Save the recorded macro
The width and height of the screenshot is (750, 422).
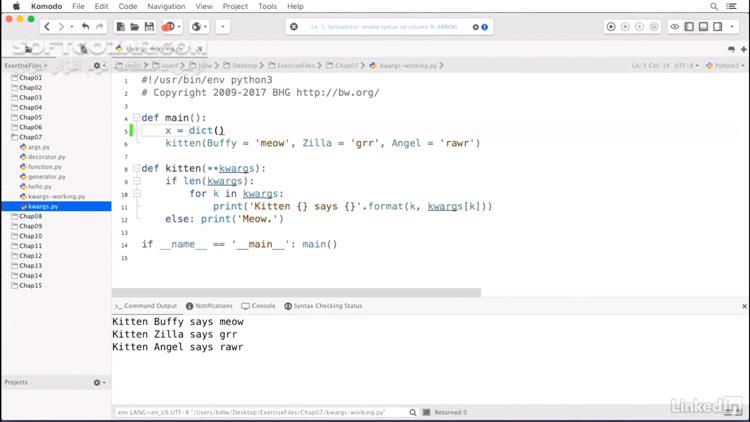pyautogui.click(x=654, y=27)
